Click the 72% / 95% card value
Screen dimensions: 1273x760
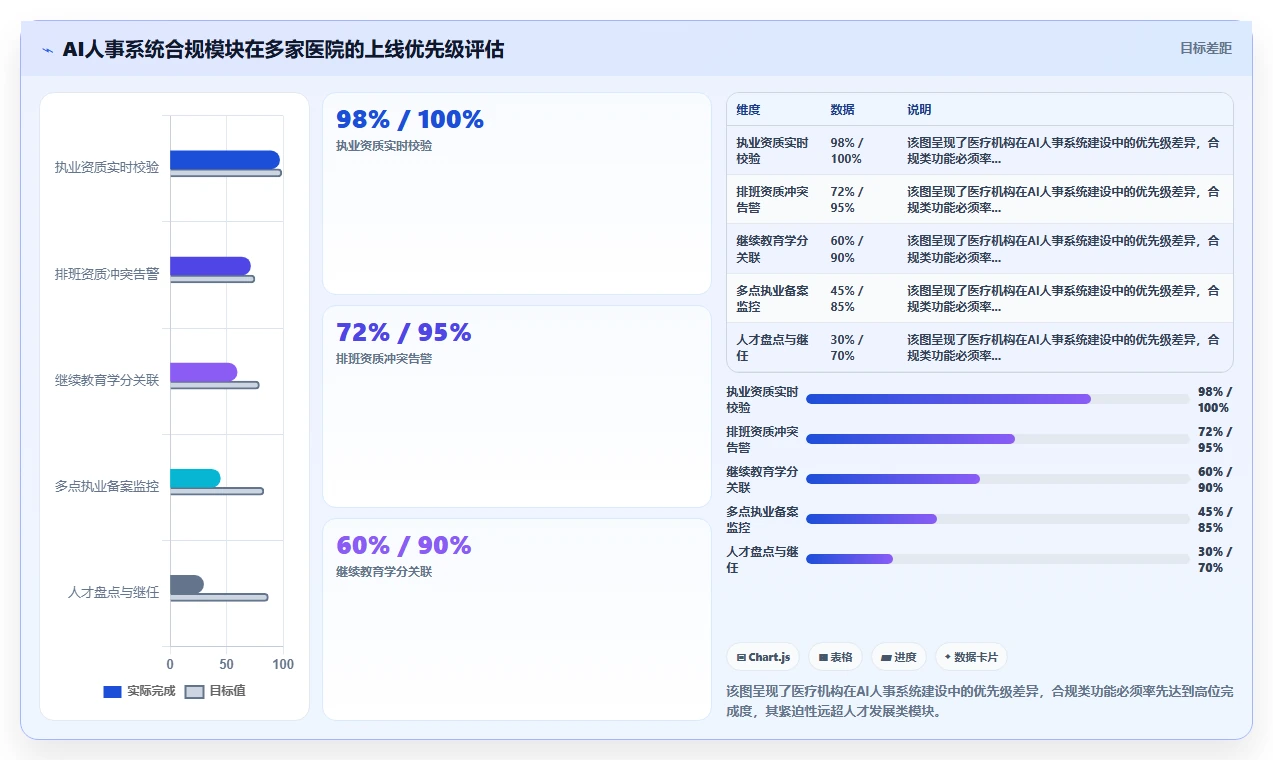tap(404, 333)
